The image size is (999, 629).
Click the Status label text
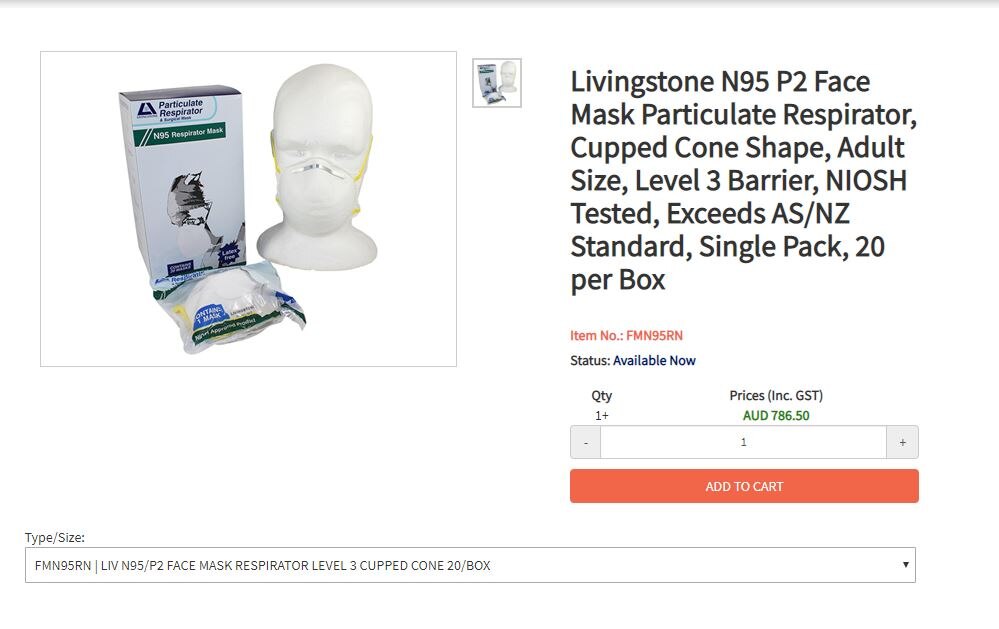point(590,361)
